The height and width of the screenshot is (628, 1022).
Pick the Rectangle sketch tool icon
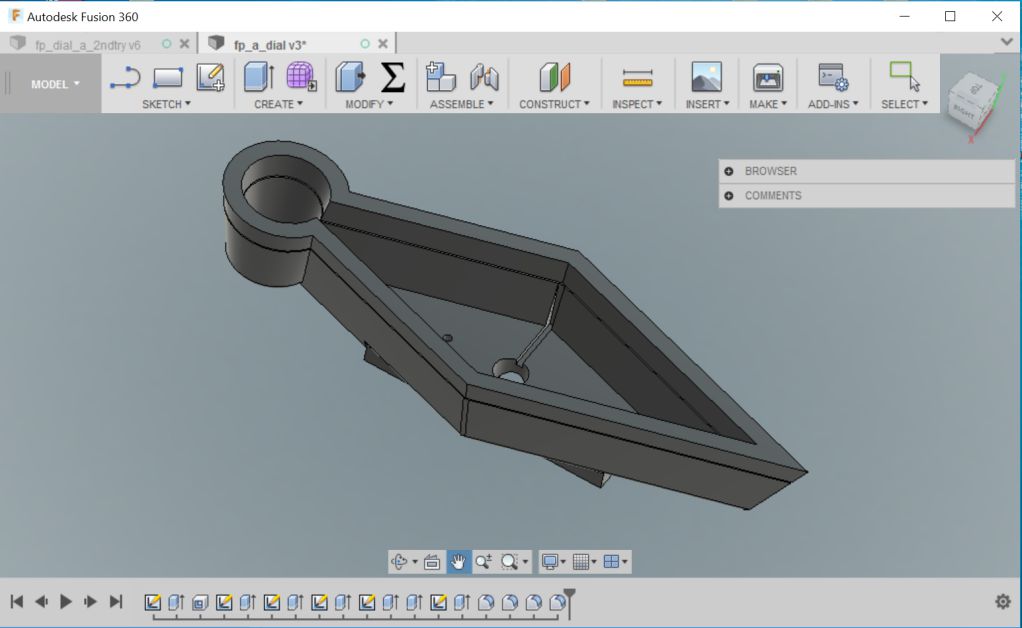pos(168,78)
